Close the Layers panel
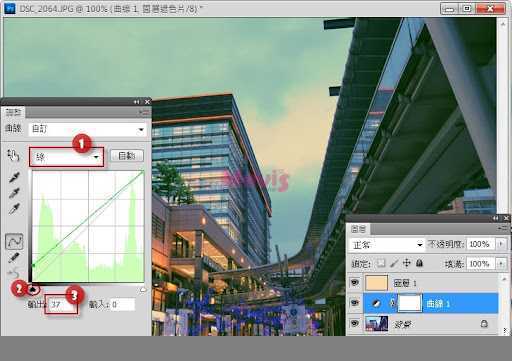 (506, 218)
